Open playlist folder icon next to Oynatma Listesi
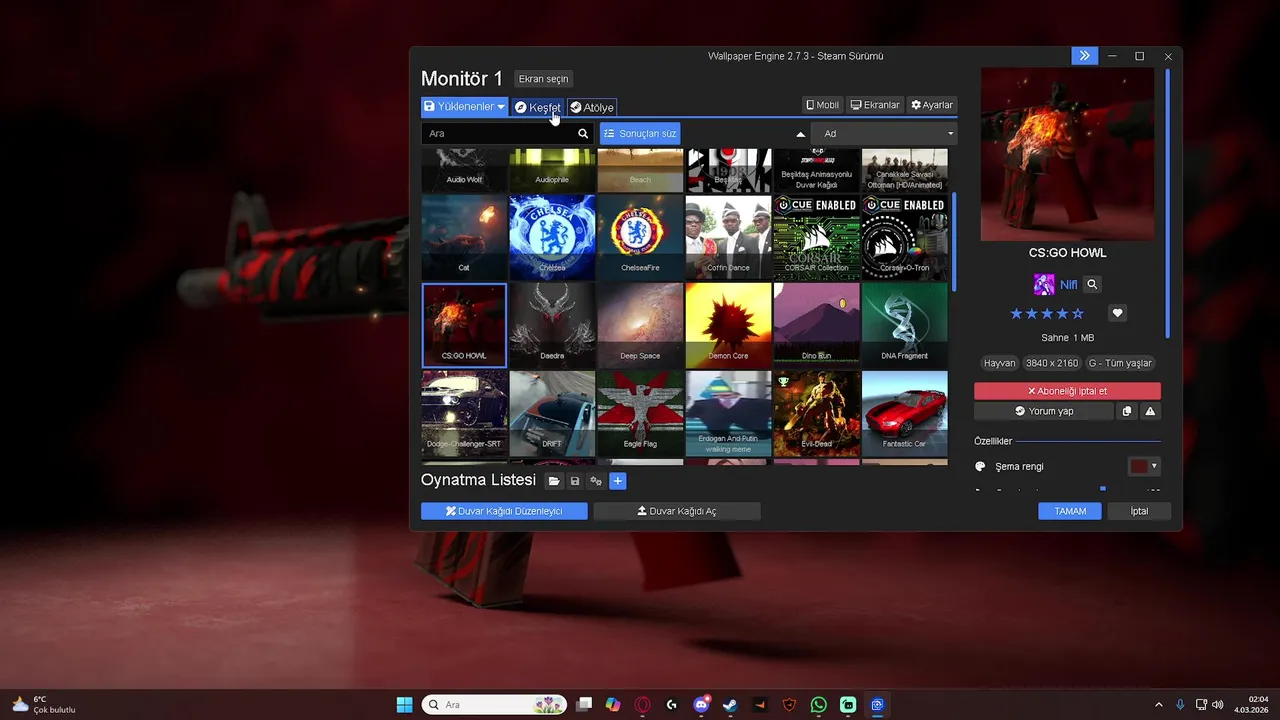1280x720 pixels. click(x=554, y=481)
